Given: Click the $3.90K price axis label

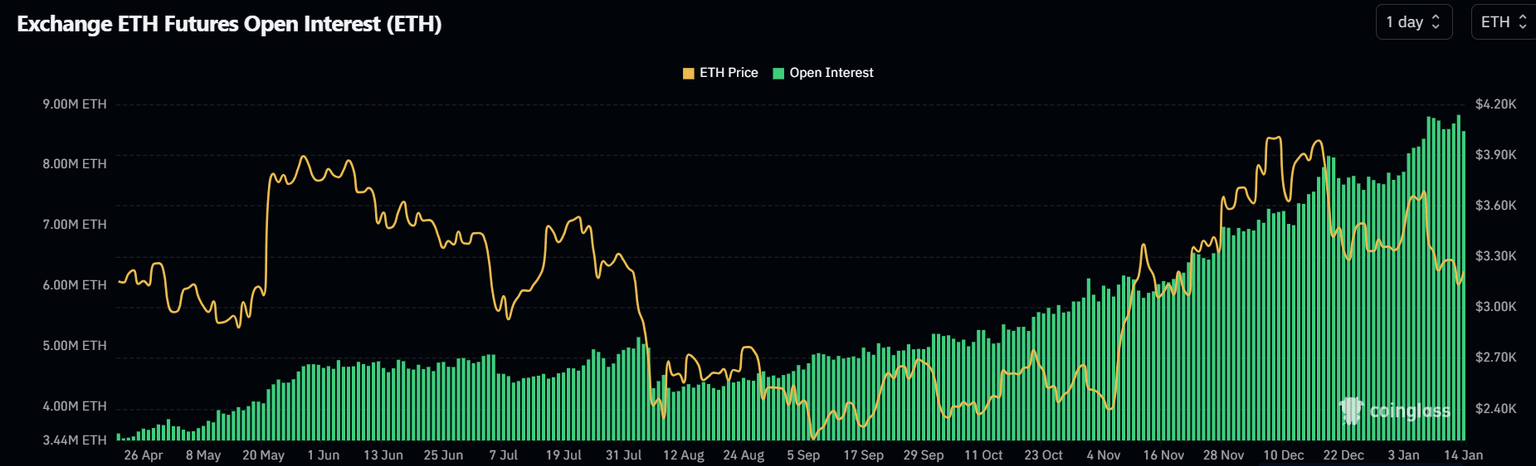Looking at the screenshot, I should tap(1496, 154).
